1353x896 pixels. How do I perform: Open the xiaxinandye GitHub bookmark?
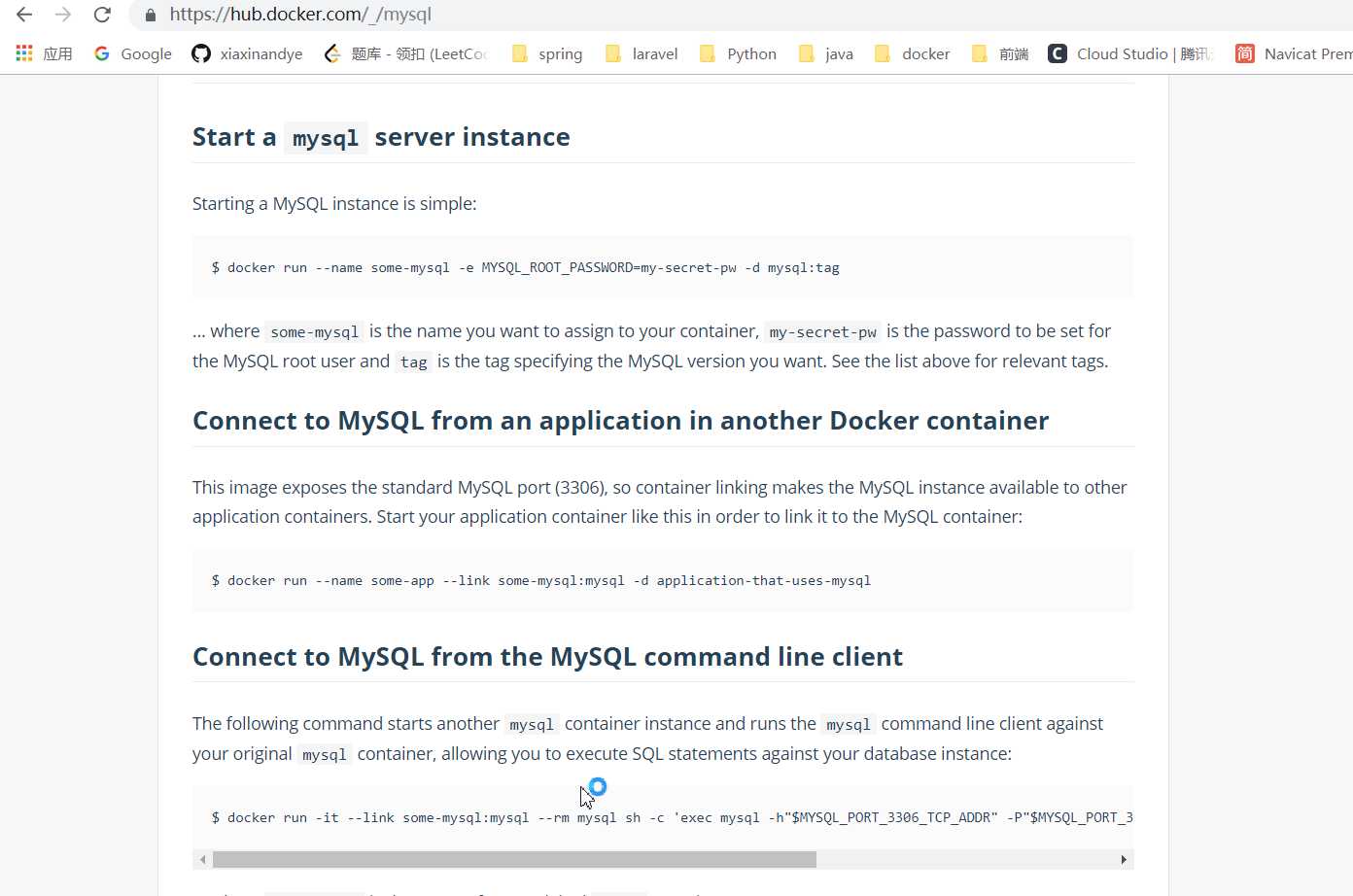(247, 53)
